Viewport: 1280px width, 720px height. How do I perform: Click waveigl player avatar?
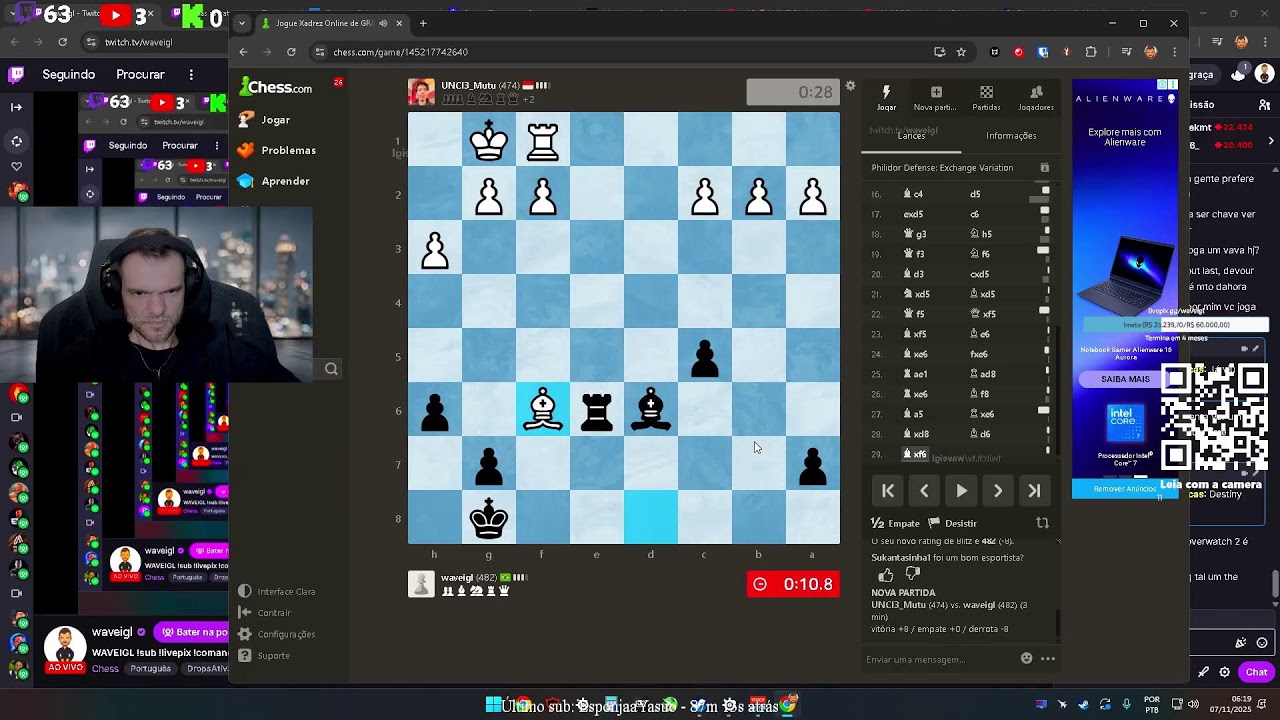(421, 584)
